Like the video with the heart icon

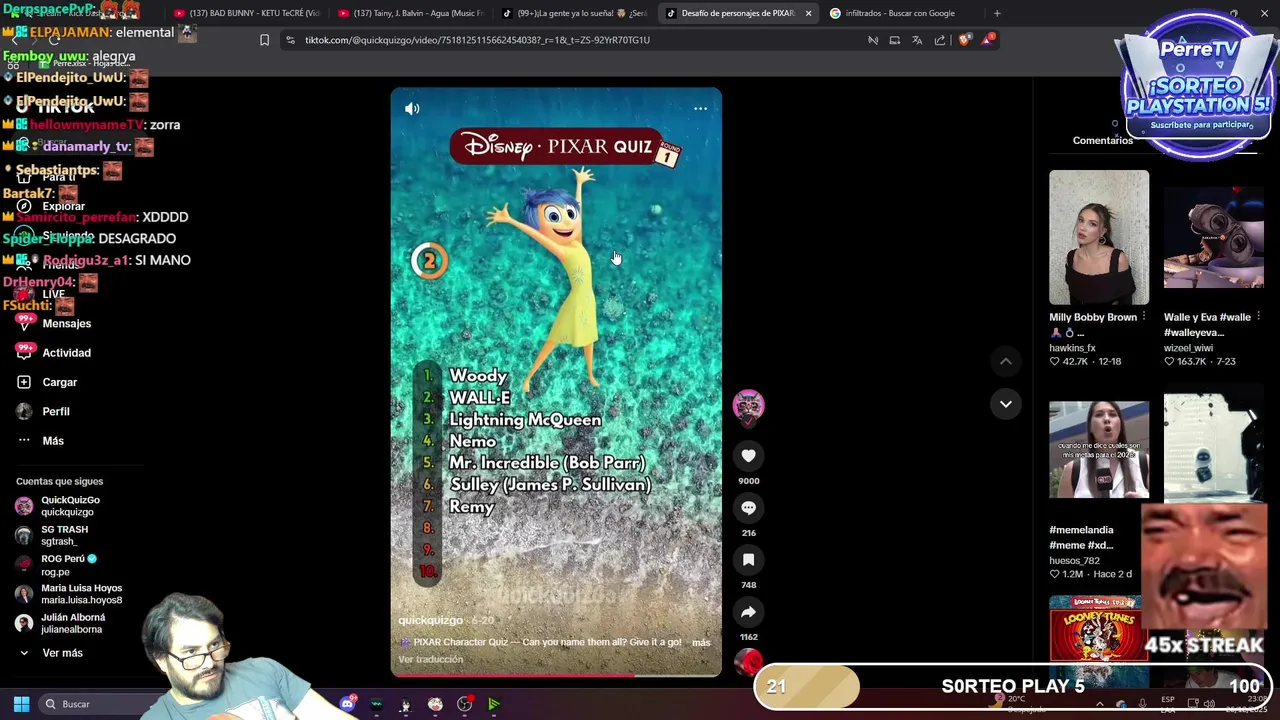tap(748, 456)
